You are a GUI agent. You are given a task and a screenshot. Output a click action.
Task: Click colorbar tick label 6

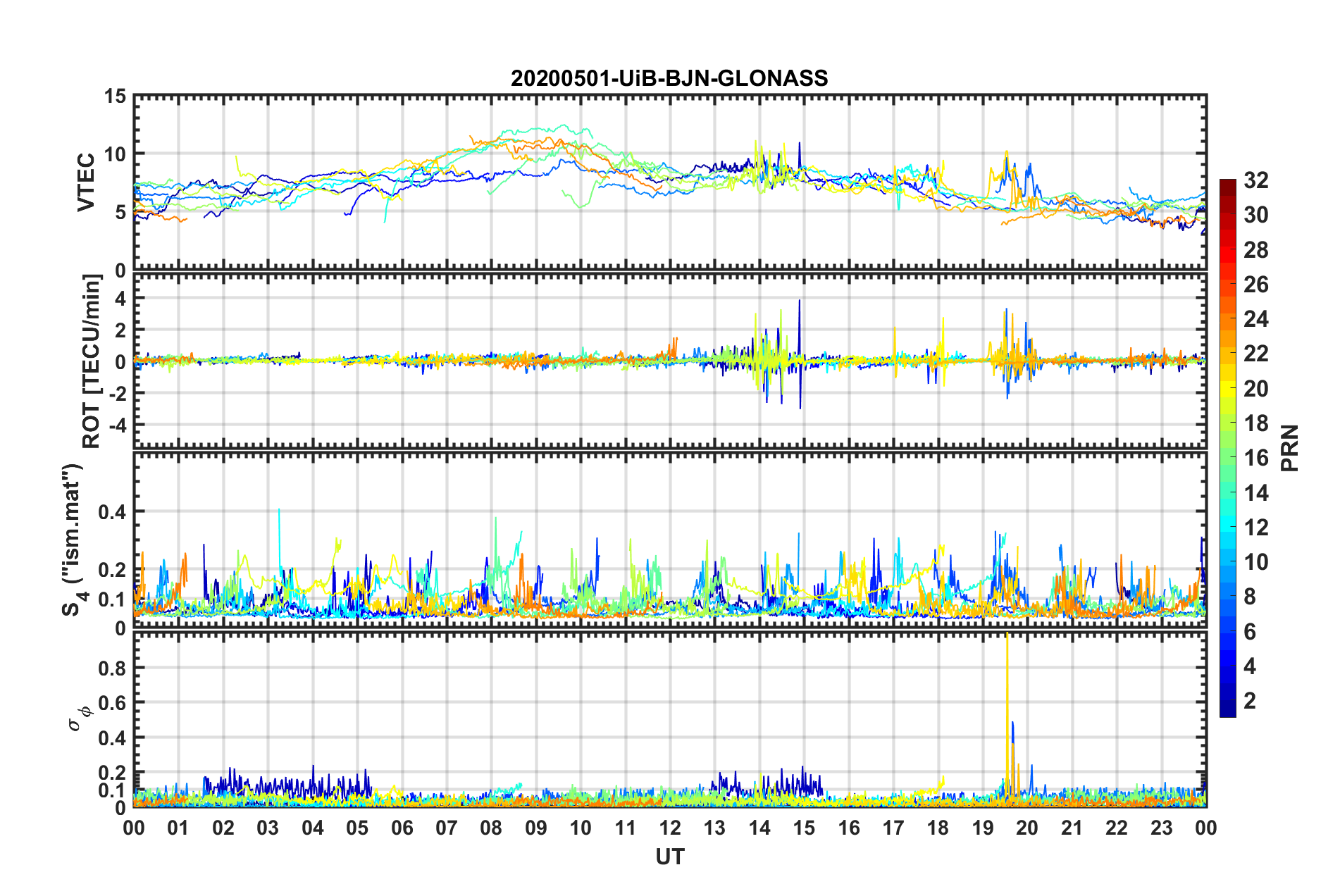click(1250, 632)
